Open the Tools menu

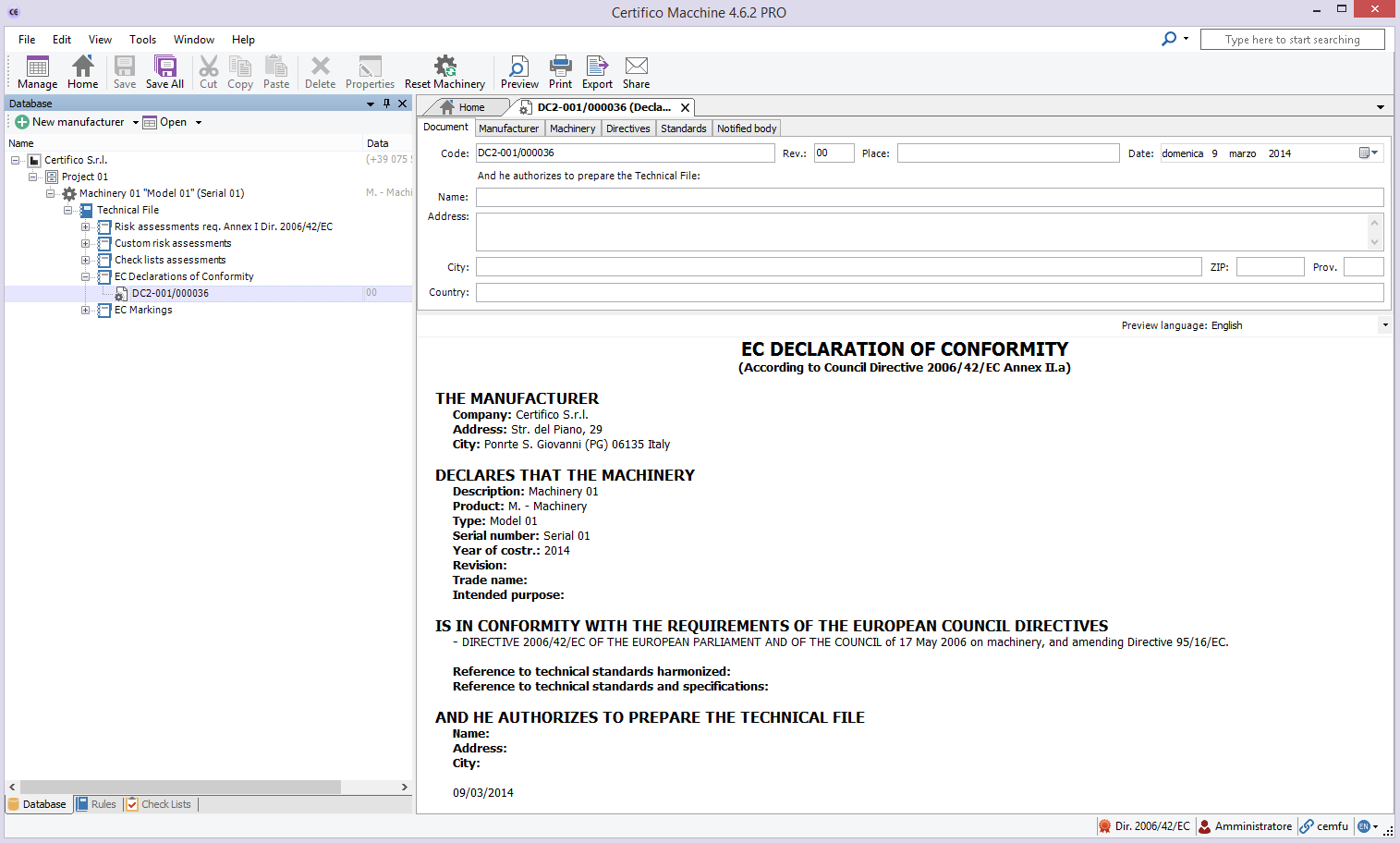click(142, 40)
